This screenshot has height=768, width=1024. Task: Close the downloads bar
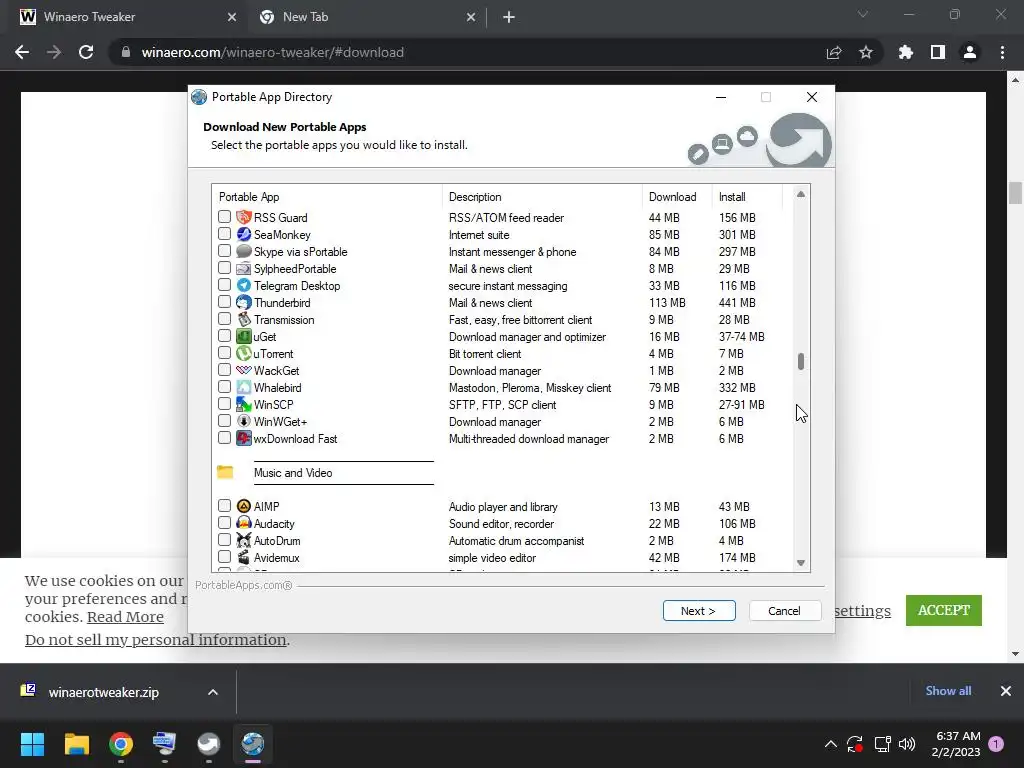click(x=1006, y=691)
